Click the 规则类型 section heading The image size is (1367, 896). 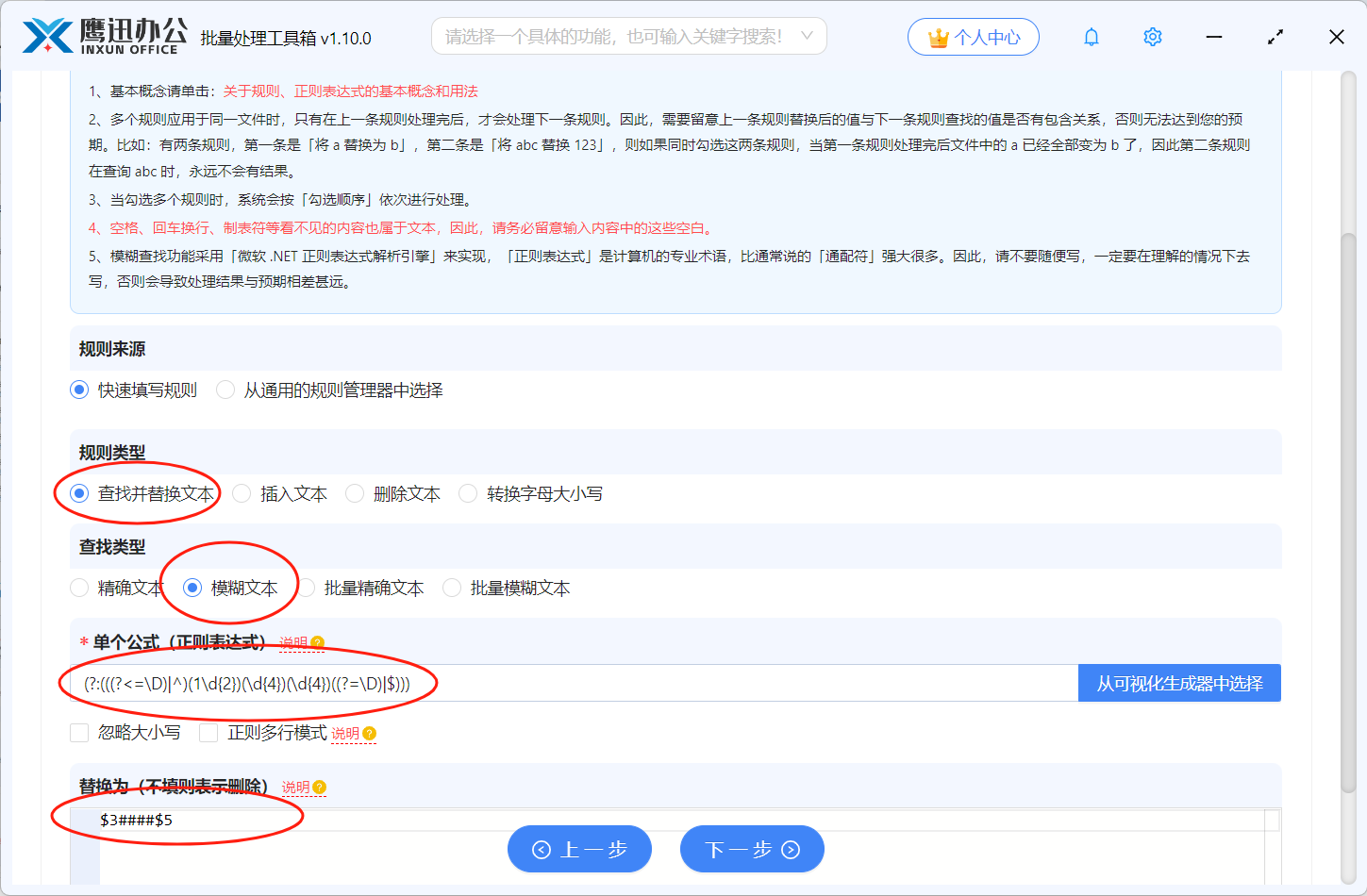[x=112, y=453]
